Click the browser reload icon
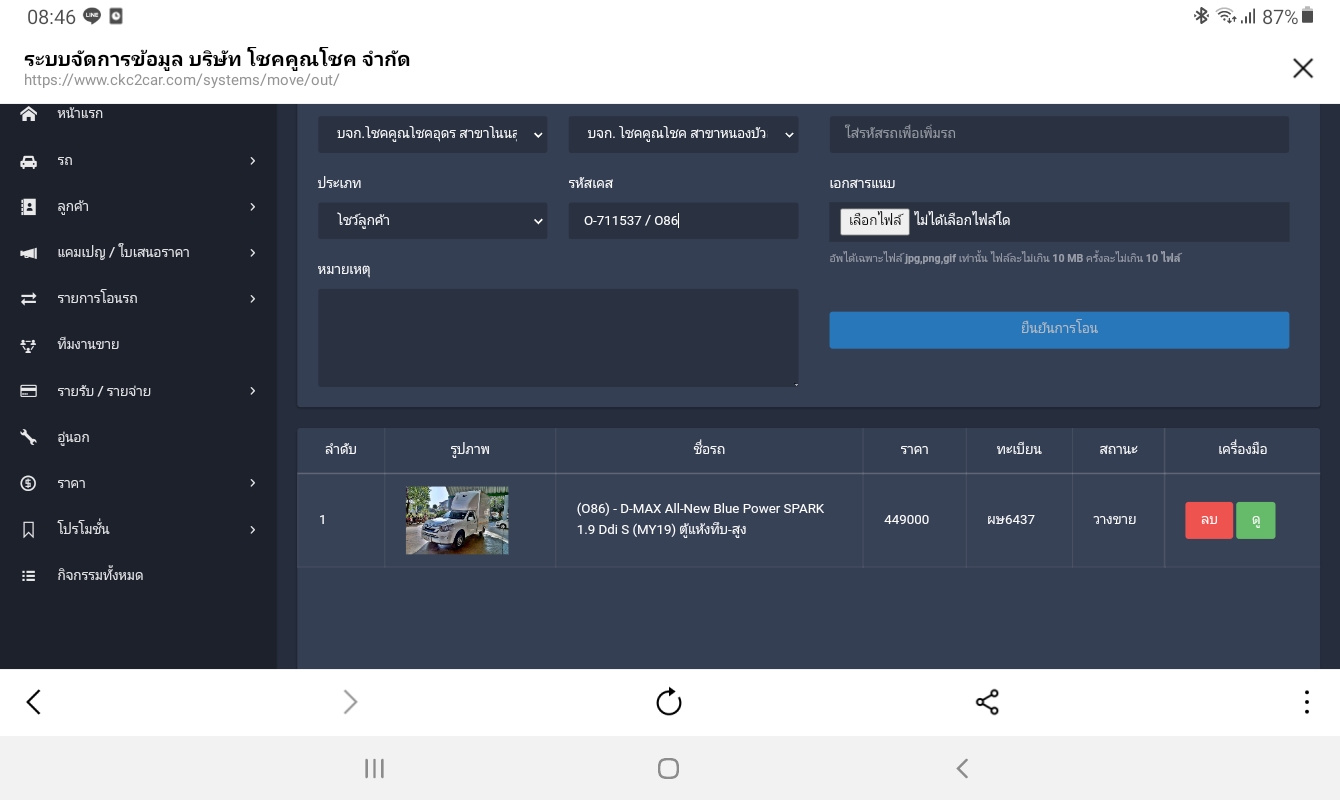The height and width of the screenshot is (800, 1340). [x=668, y=702]
